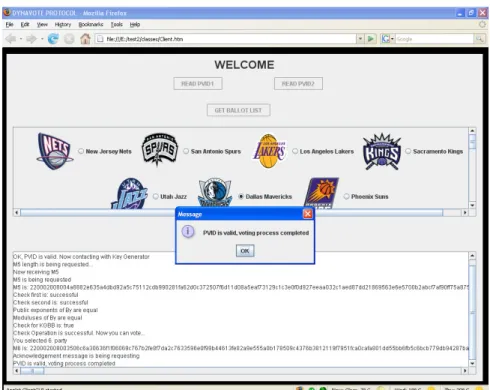The width and height of the screenshot is (490, 390).
Task: Select Los Angeles Lakers radio button
Action: click(295, 151)
